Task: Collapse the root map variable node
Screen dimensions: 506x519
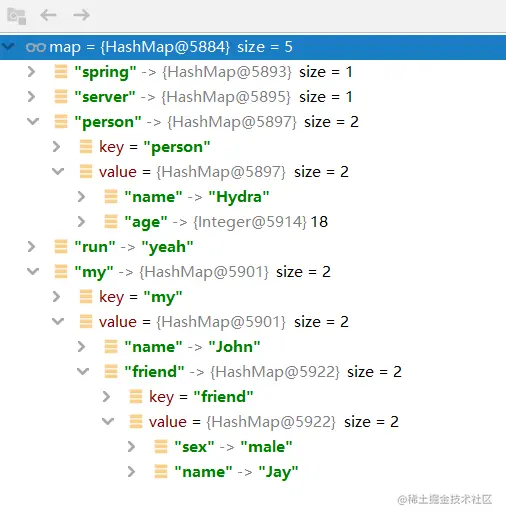Action: [8, 46]
